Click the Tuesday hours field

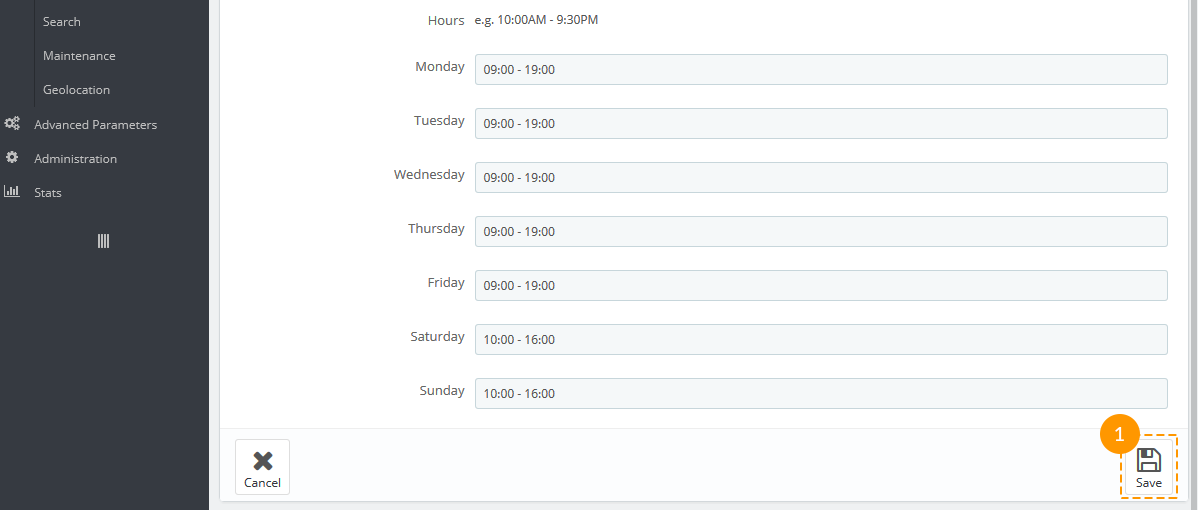tap(821, 124)
